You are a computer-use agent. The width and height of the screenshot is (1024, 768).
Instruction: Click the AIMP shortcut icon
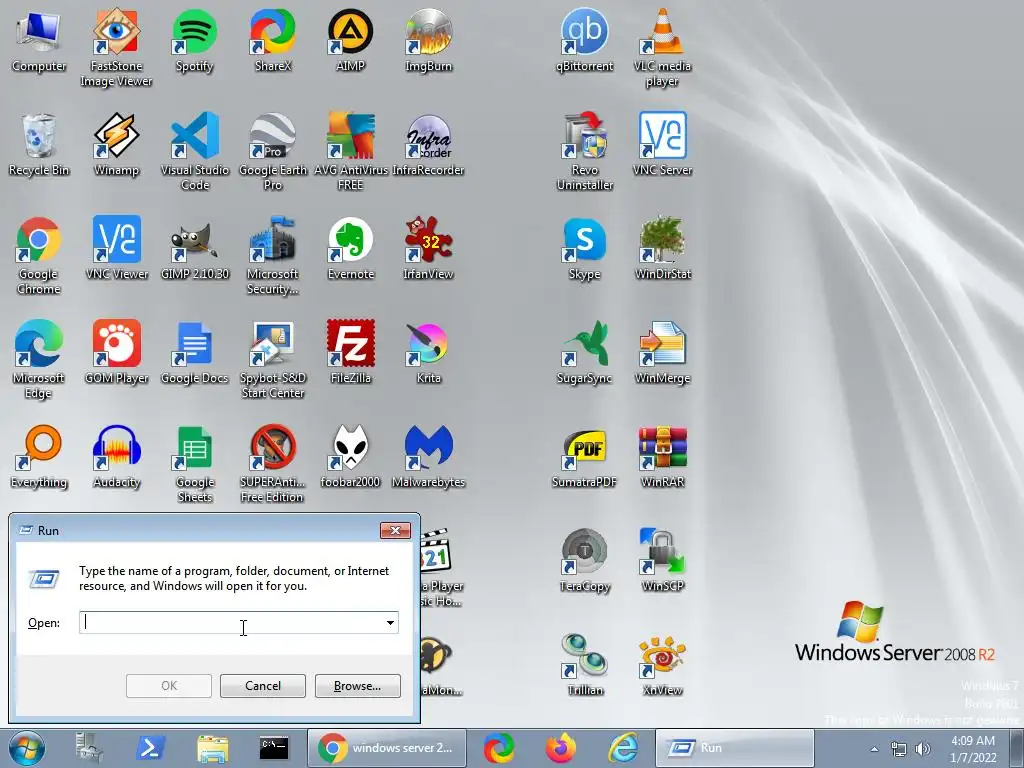[x=351, y=40]
